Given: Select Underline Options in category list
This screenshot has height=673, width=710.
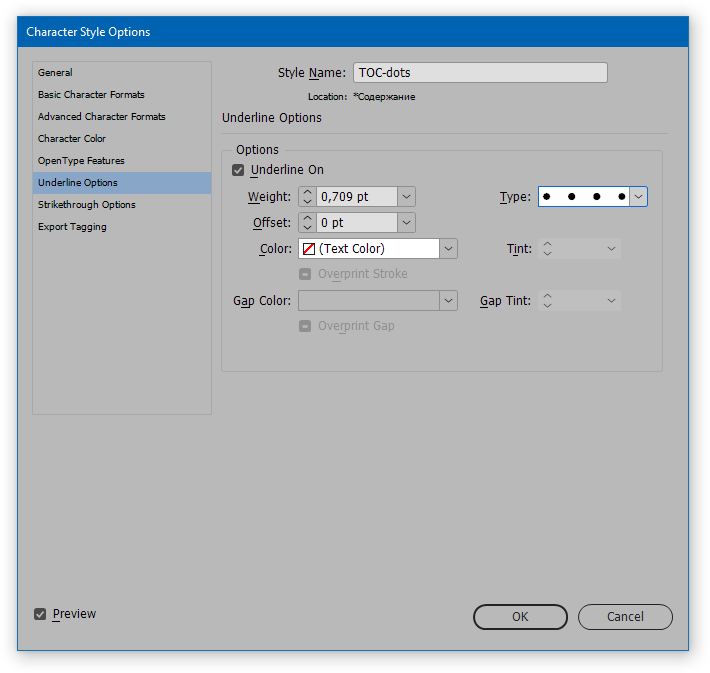Looking at the screenshot, I should tap(122, 183).
